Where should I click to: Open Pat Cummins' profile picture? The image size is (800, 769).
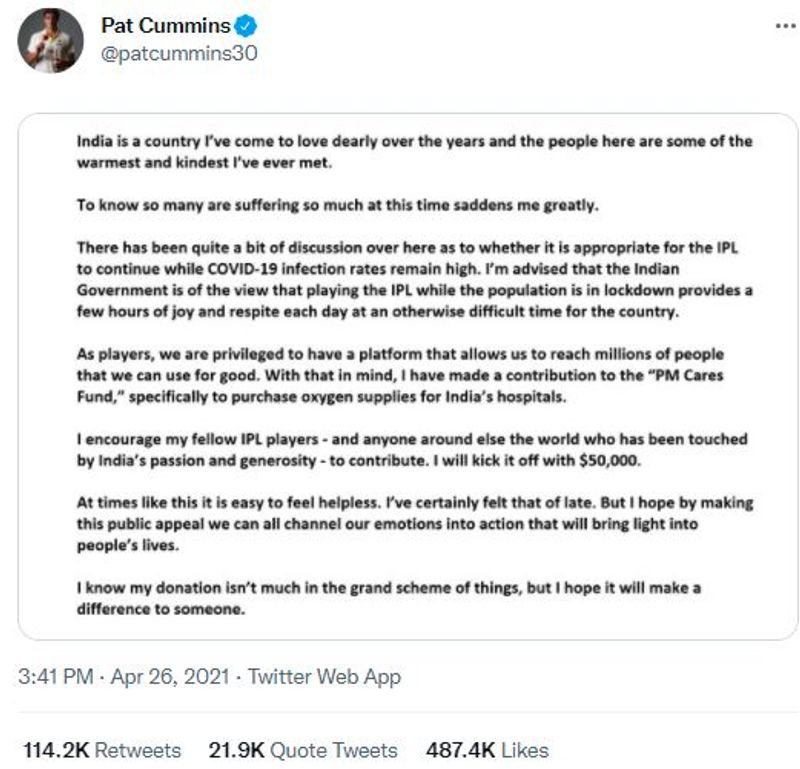[50, 42]
